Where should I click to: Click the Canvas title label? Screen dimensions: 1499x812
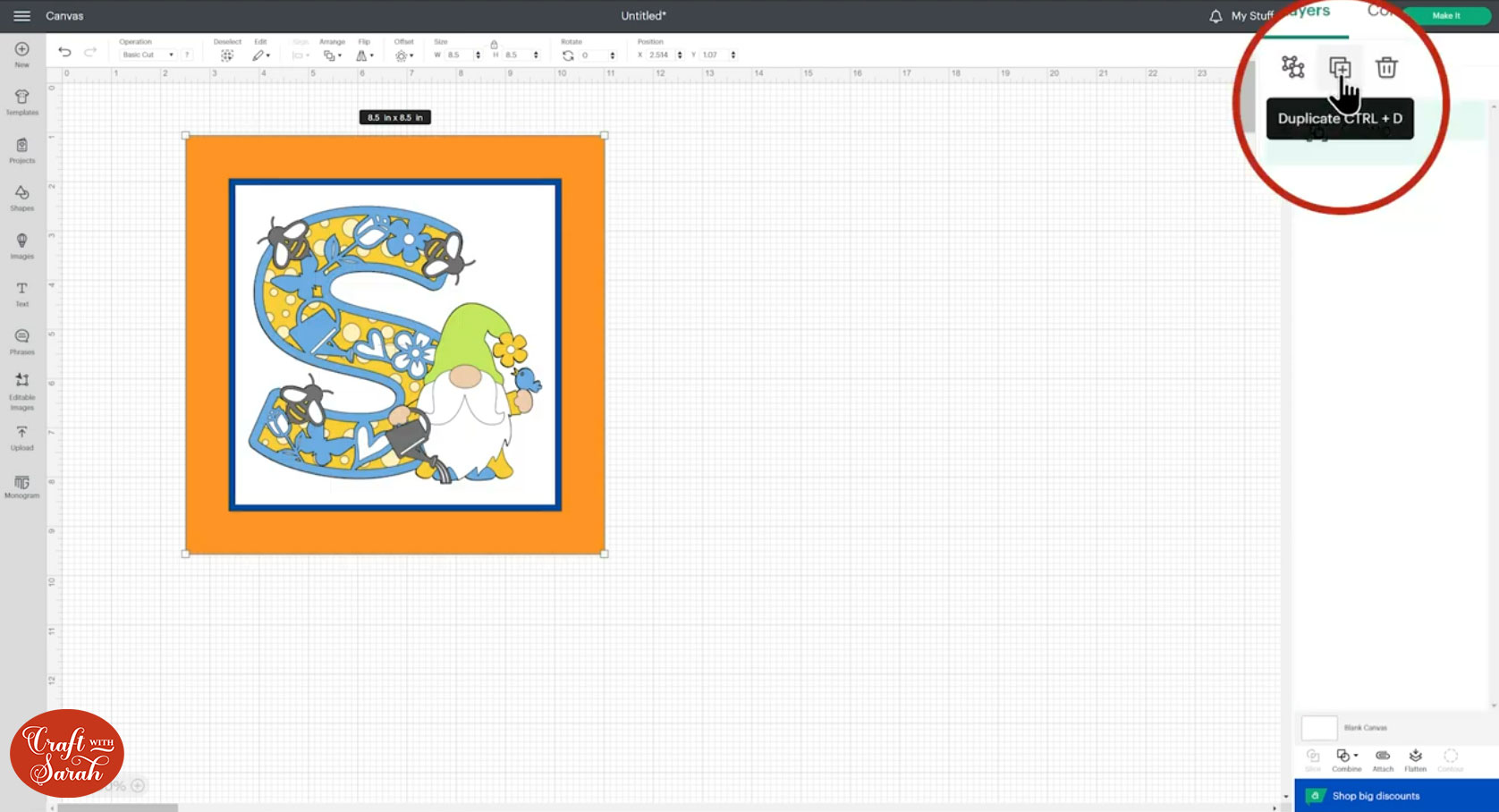pyautogui.click(x=64, y=16)
